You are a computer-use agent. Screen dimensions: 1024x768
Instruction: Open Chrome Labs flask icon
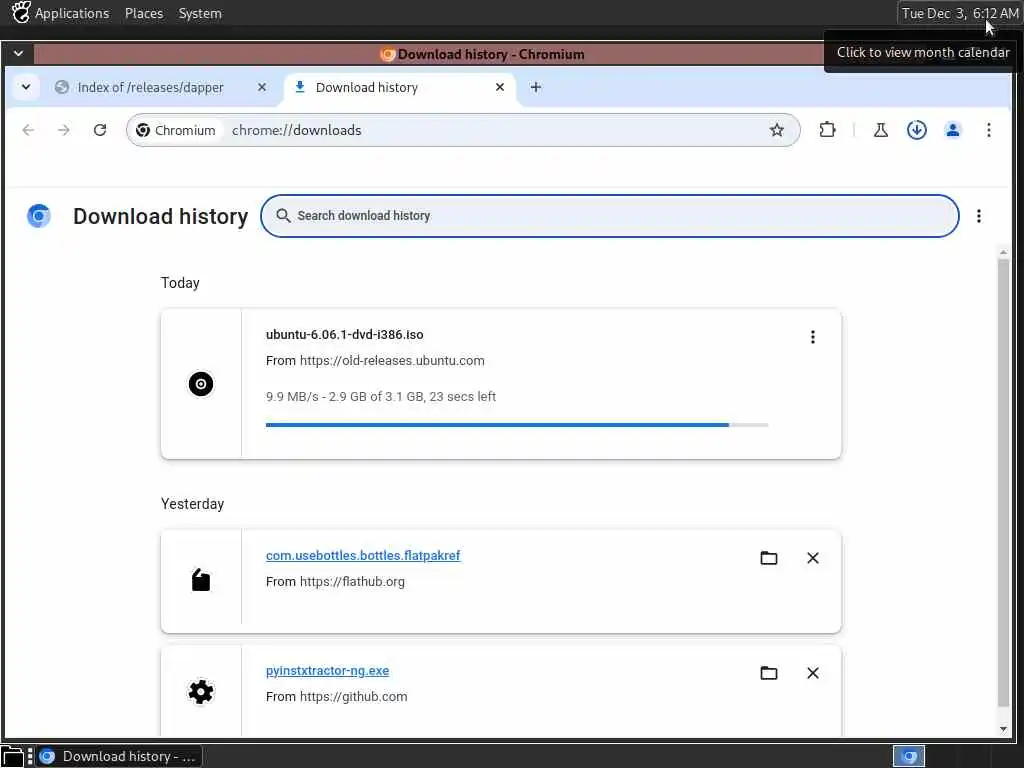coord(880,130)
